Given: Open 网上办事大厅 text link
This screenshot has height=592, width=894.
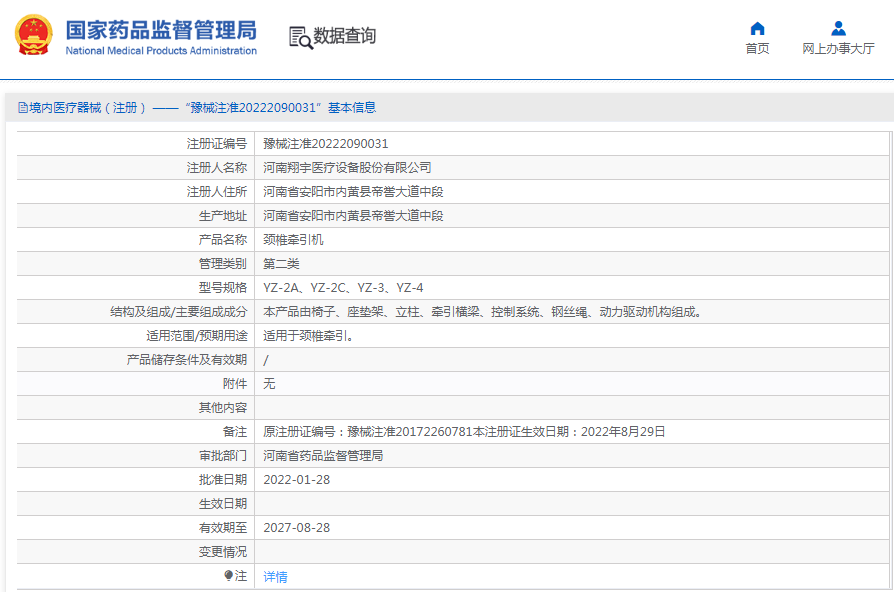Looking at the screenshot, I should pos(838,49).
